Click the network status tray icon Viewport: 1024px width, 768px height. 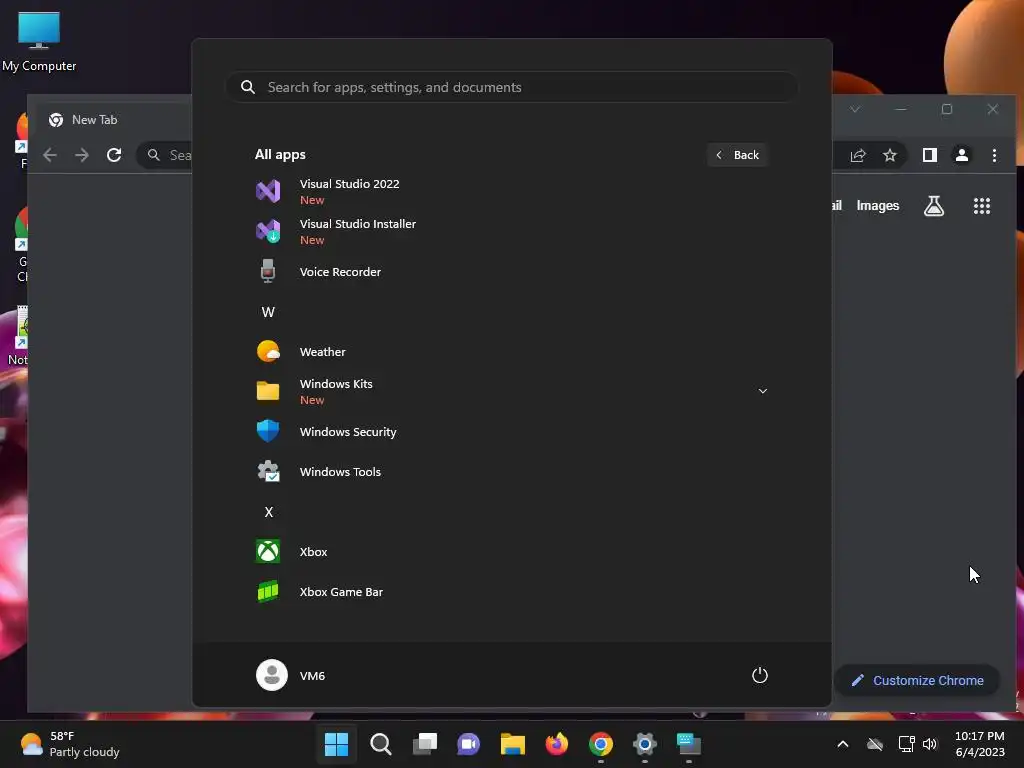click(906, 744)
